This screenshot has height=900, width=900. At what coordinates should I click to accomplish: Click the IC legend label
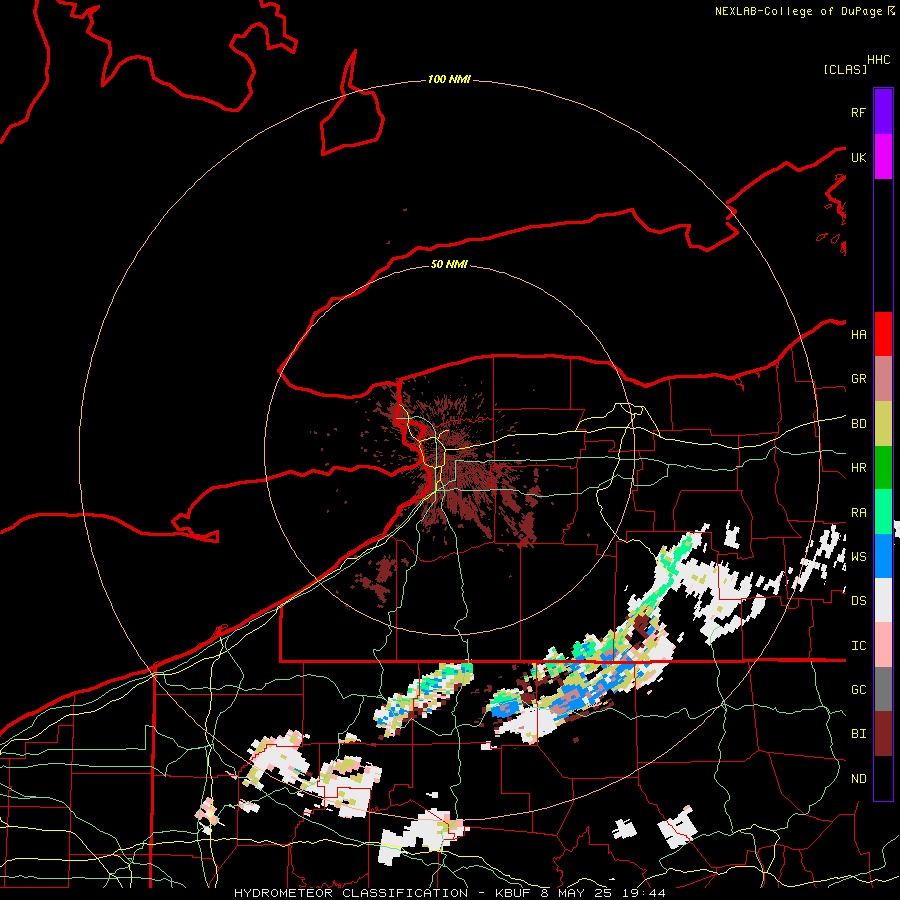858,646
